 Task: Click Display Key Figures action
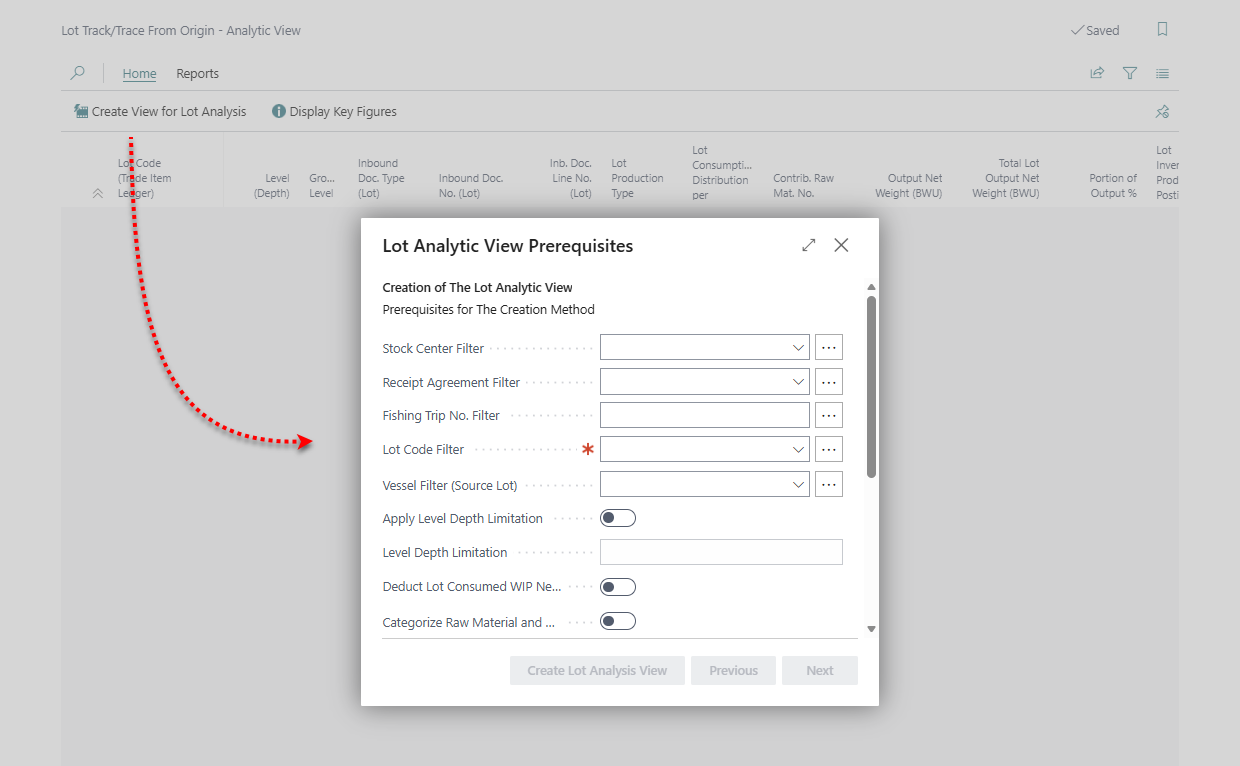(334, 112)
